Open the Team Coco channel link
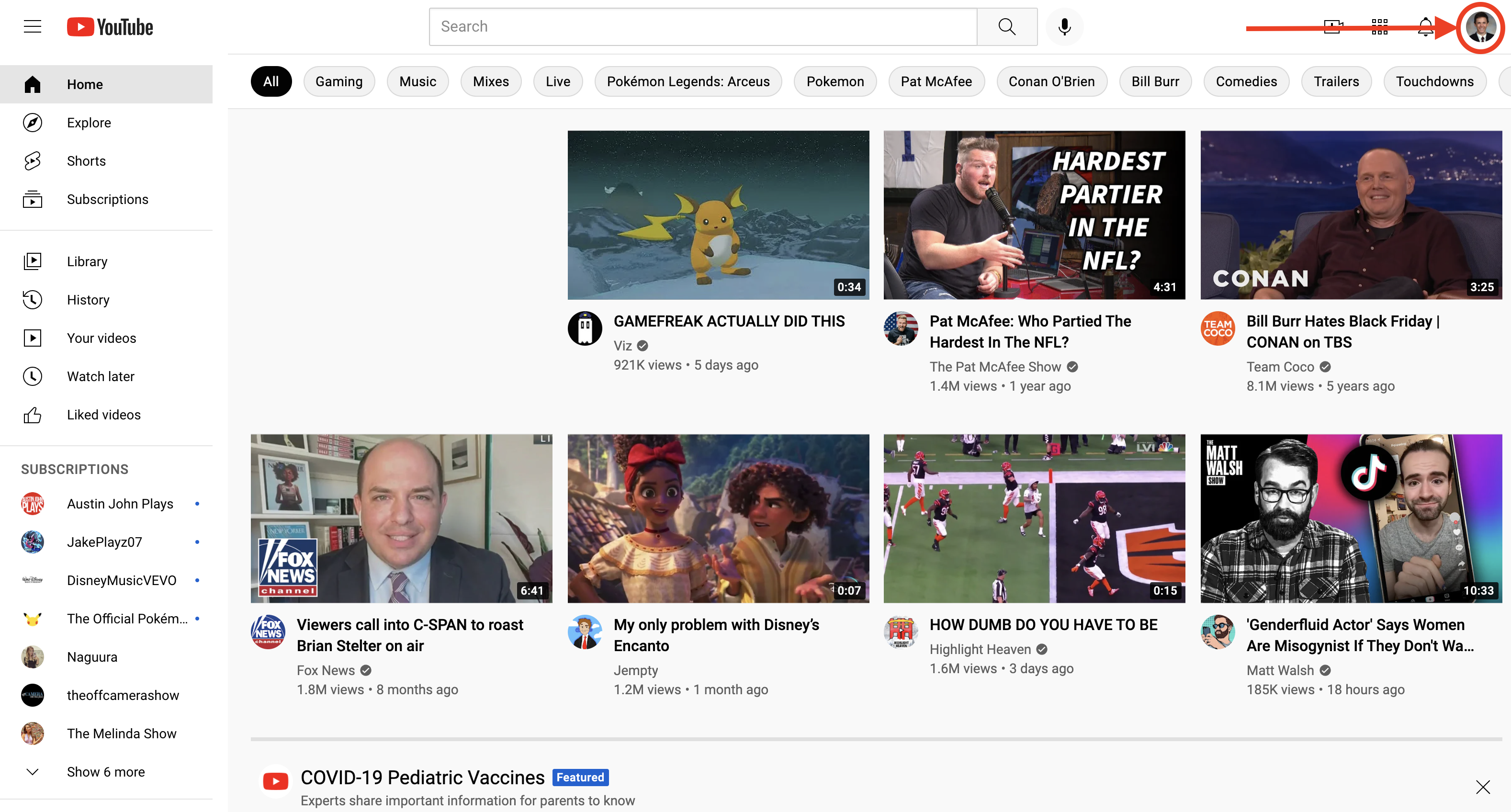The width and height of the screenshot is (1511, 812). coord(1280,367)
